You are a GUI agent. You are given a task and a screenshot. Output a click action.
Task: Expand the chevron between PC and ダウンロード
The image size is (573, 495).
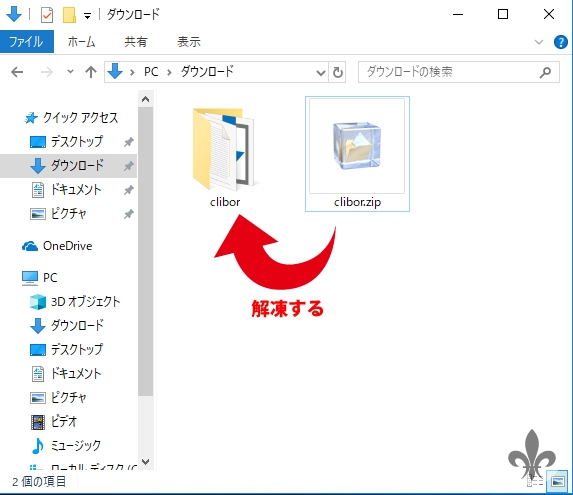169,72
